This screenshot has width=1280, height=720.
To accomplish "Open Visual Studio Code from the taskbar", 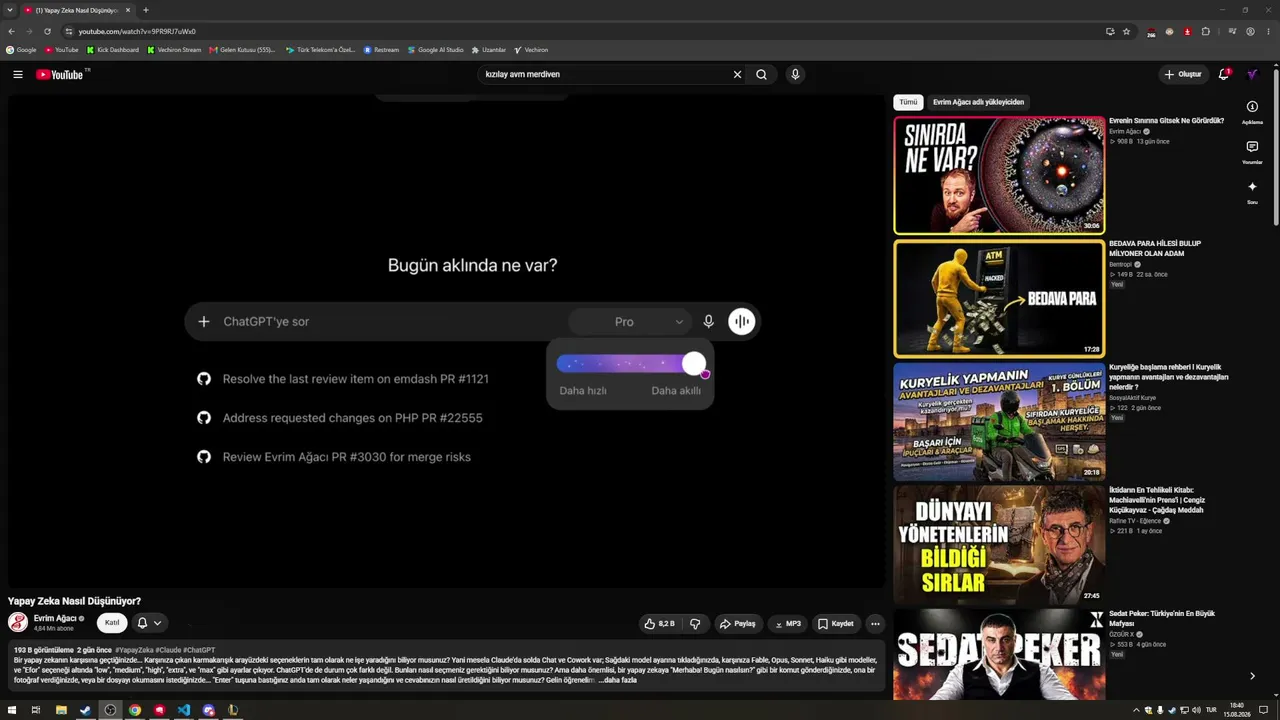I will [184, 710].
